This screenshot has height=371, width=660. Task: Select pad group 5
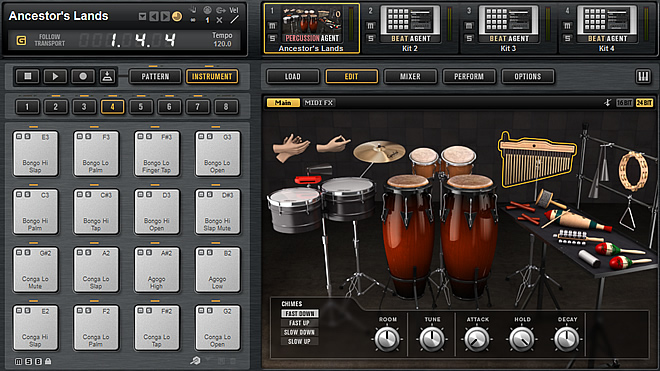pyautogui.click(x=141, y=107)
